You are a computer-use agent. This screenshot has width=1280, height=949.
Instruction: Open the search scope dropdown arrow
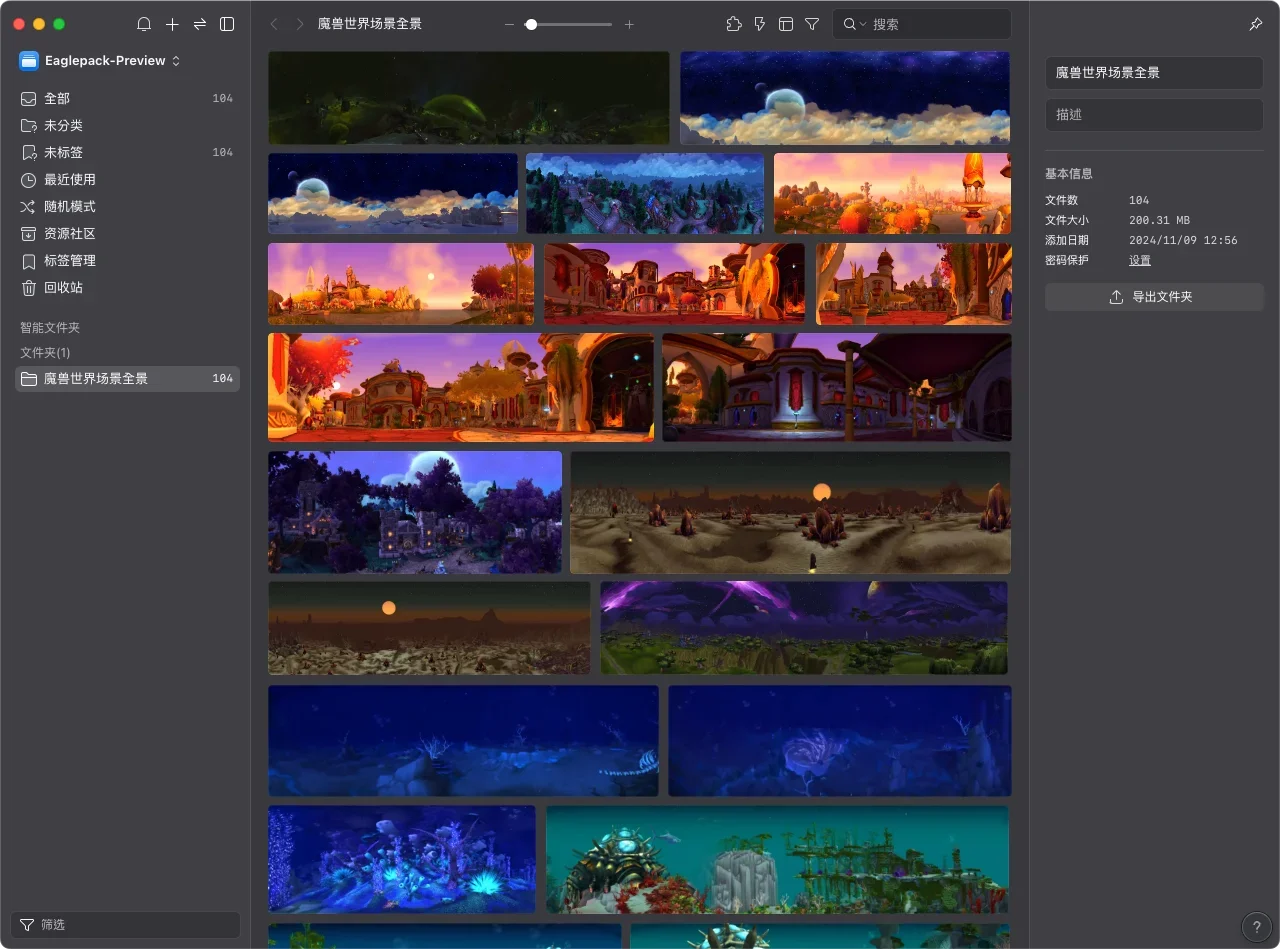coord(863,24)
